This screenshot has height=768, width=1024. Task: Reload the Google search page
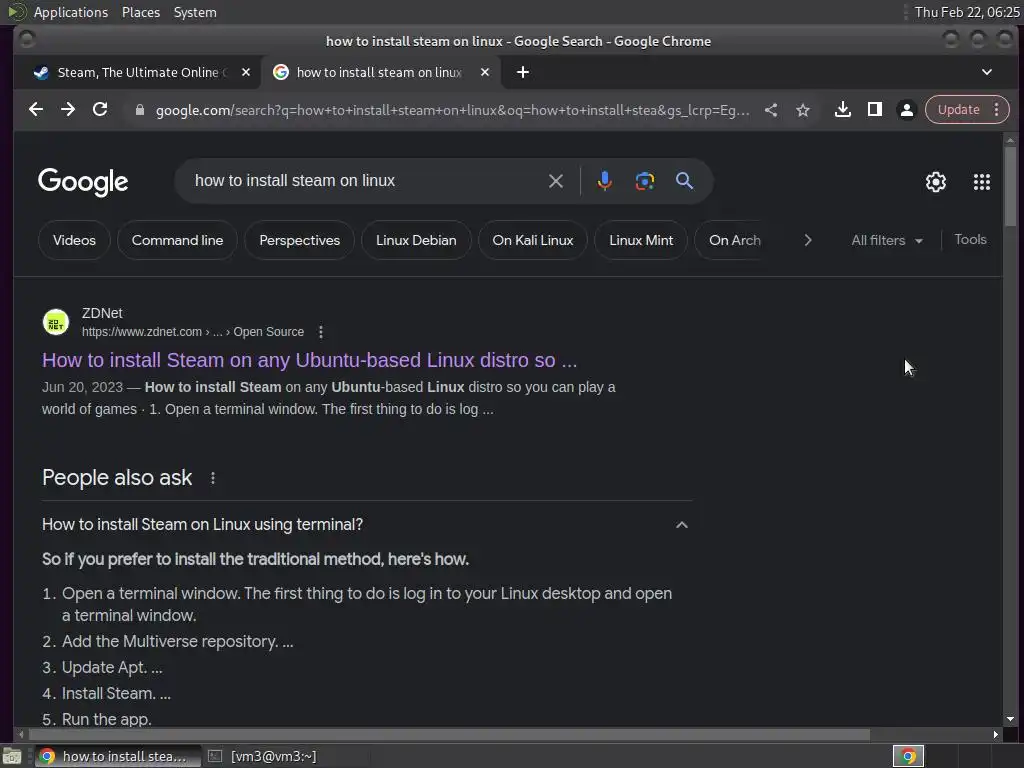[100, 110]
